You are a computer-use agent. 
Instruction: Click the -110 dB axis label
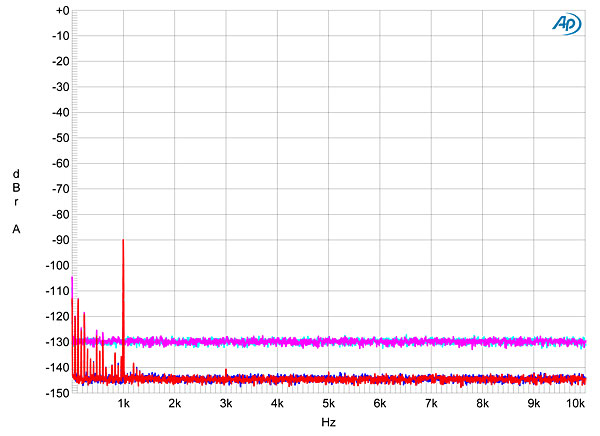[x=57, y=291]
